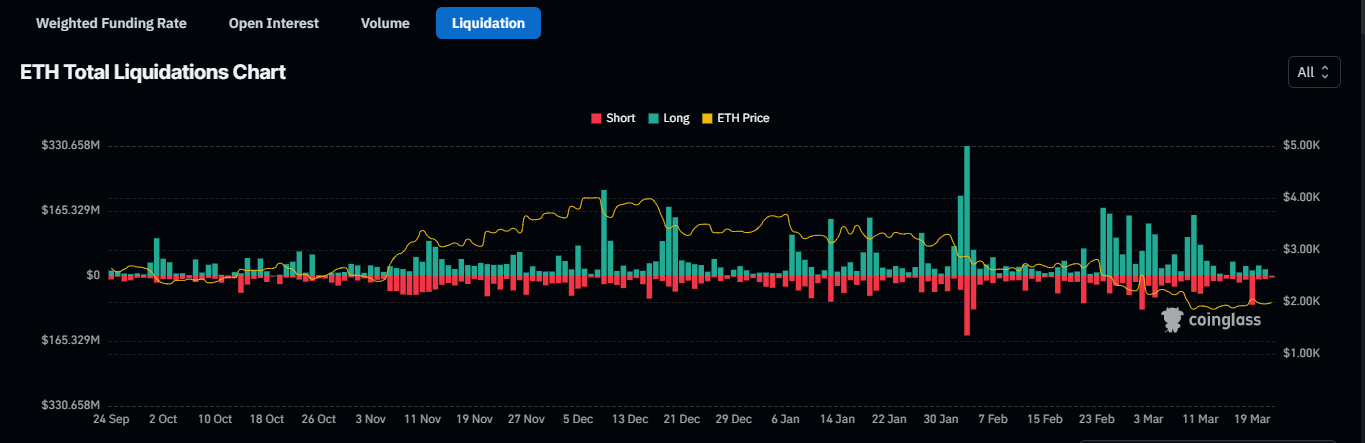Toggle the Short series in legend

(x=613, y=118)
